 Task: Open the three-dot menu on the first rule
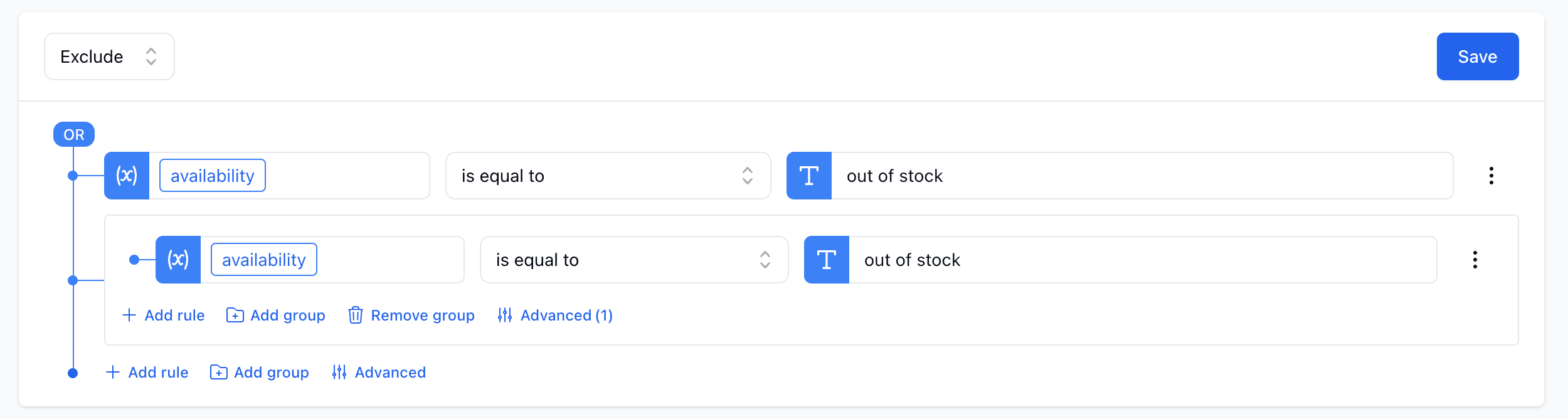click(x=1491, y=176)
